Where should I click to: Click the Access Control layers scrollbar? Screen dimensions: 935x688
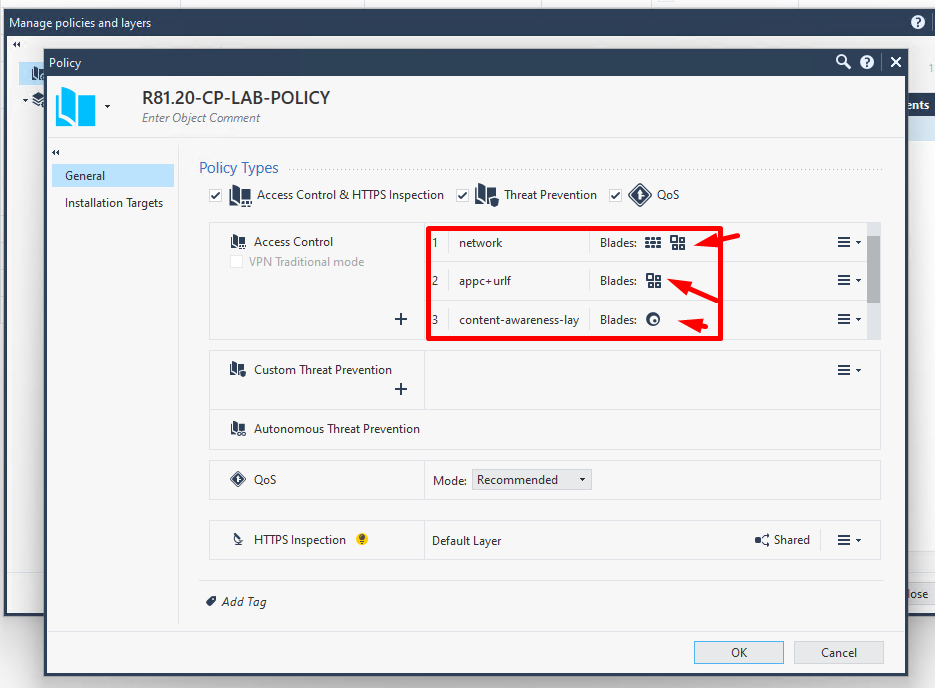(x=874, y=270)
